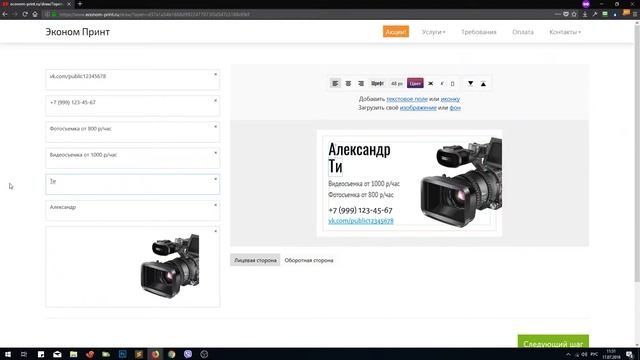The image size is (640, 360).
Task: Expand the Контакты dropdown menu
Action: pyautogui.click(x=565, y=32)
